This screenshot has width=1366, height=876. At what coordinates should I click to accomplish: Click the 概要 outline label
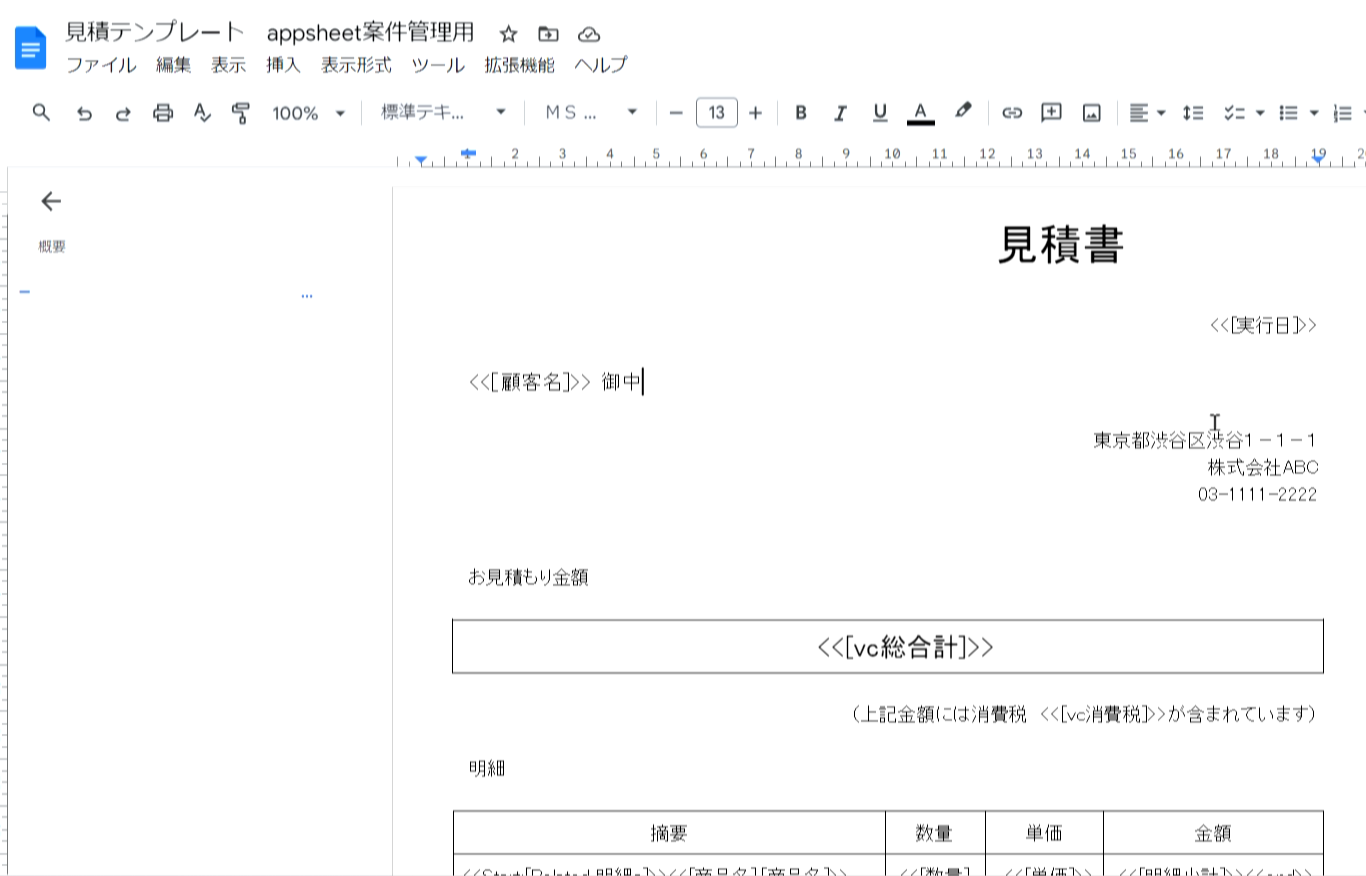52,247
